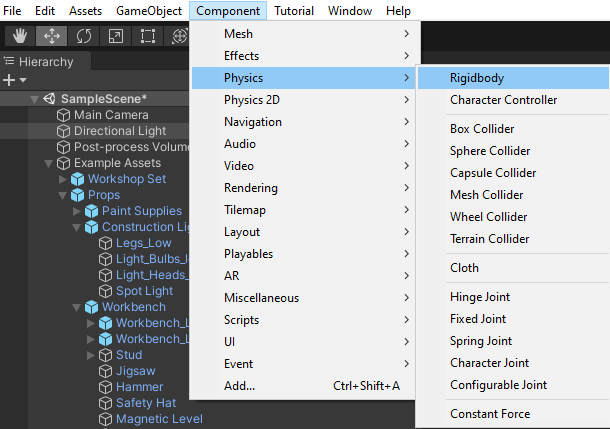Select Directional Light in the hierarchy
Viewport: 610px width, 429px height.
119,131
